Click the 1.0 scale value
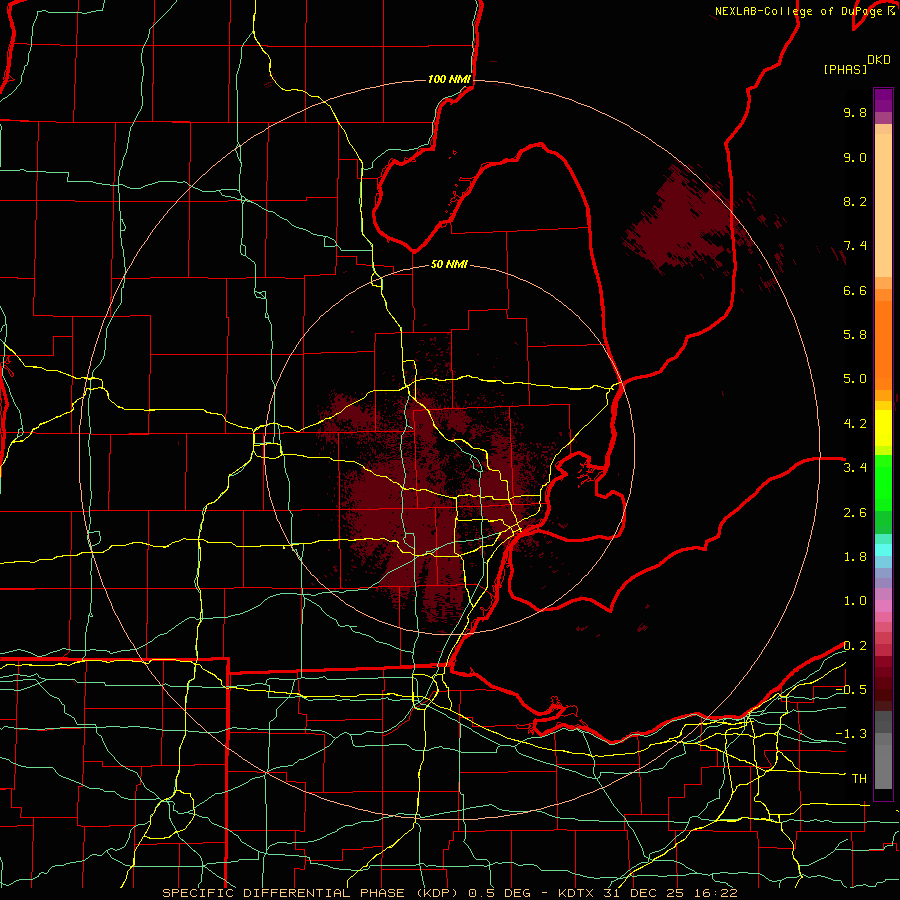The image size is (900, 900). click(855, 601)
